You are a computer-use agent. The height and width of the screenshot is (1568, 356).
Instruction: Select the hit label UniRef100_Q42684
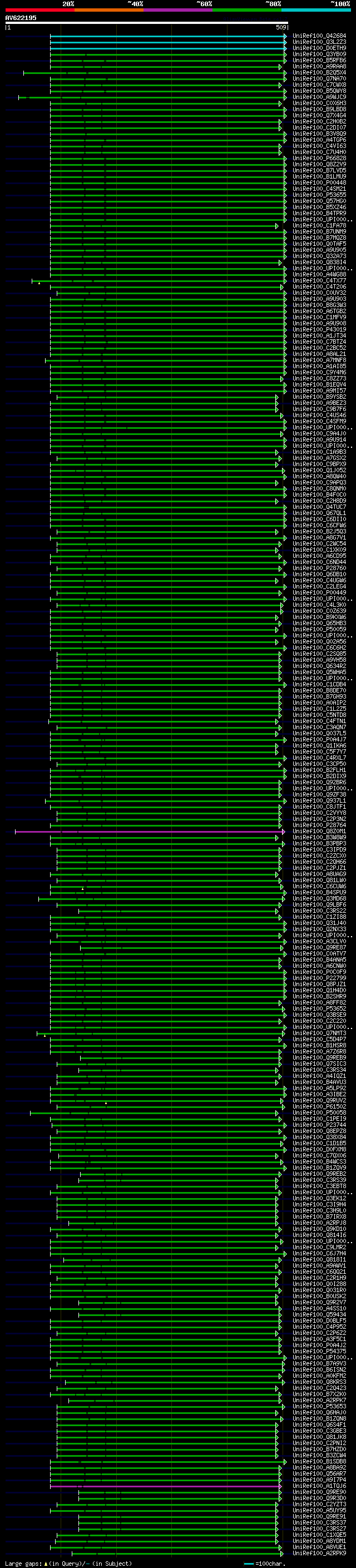319,36
